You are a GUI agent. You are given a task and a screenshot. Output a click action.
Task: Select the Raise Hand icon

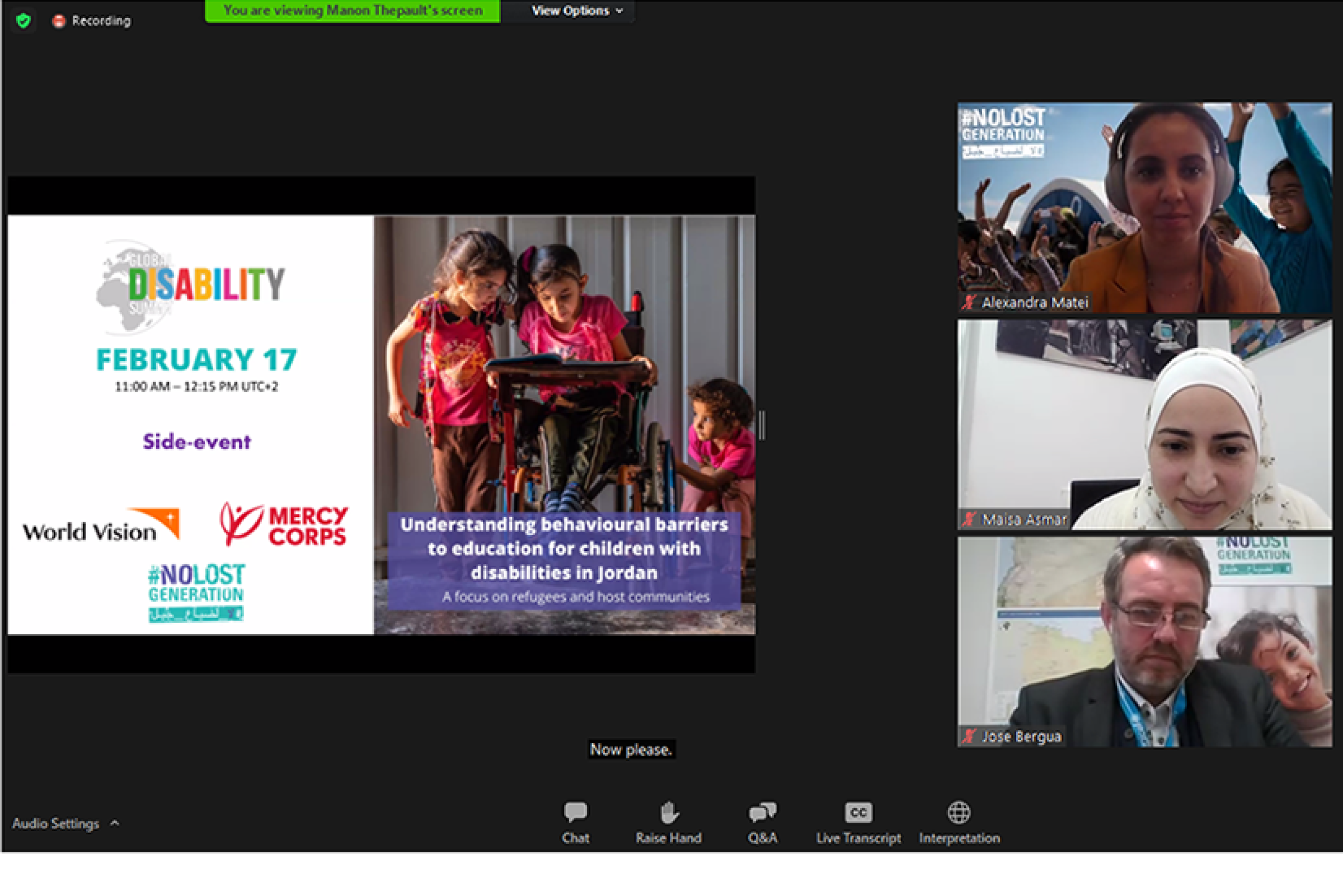point(669,811)
